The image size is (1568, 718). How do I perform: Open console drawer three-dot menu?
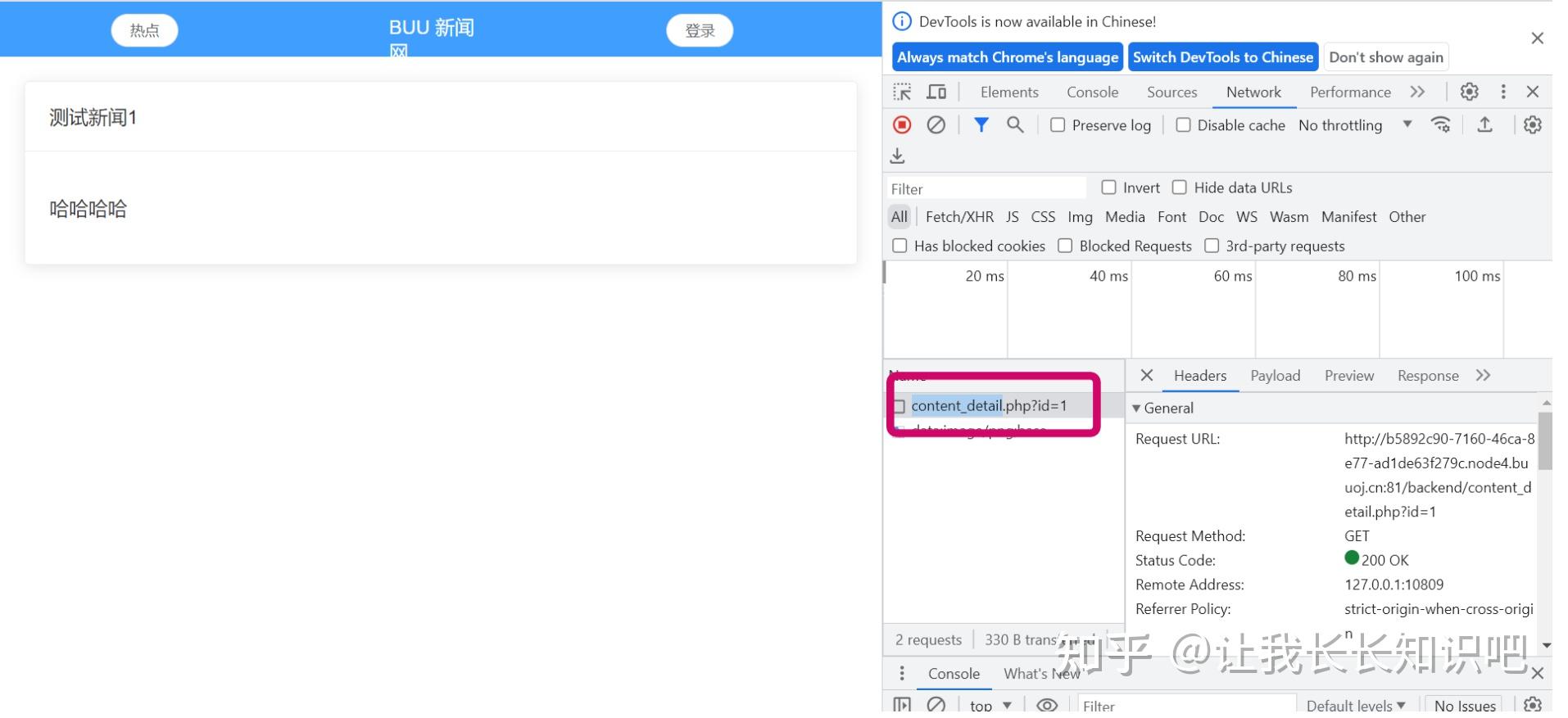(x=902, y=673)
